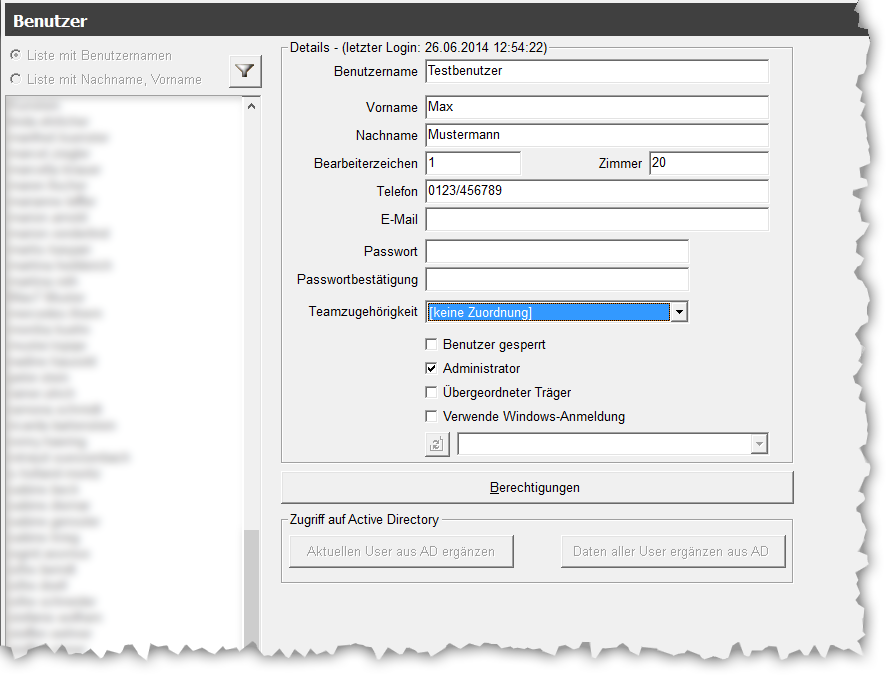
Task: Click 'Daten aller User ergänzen aus AD'
Action: coord(671,551)
